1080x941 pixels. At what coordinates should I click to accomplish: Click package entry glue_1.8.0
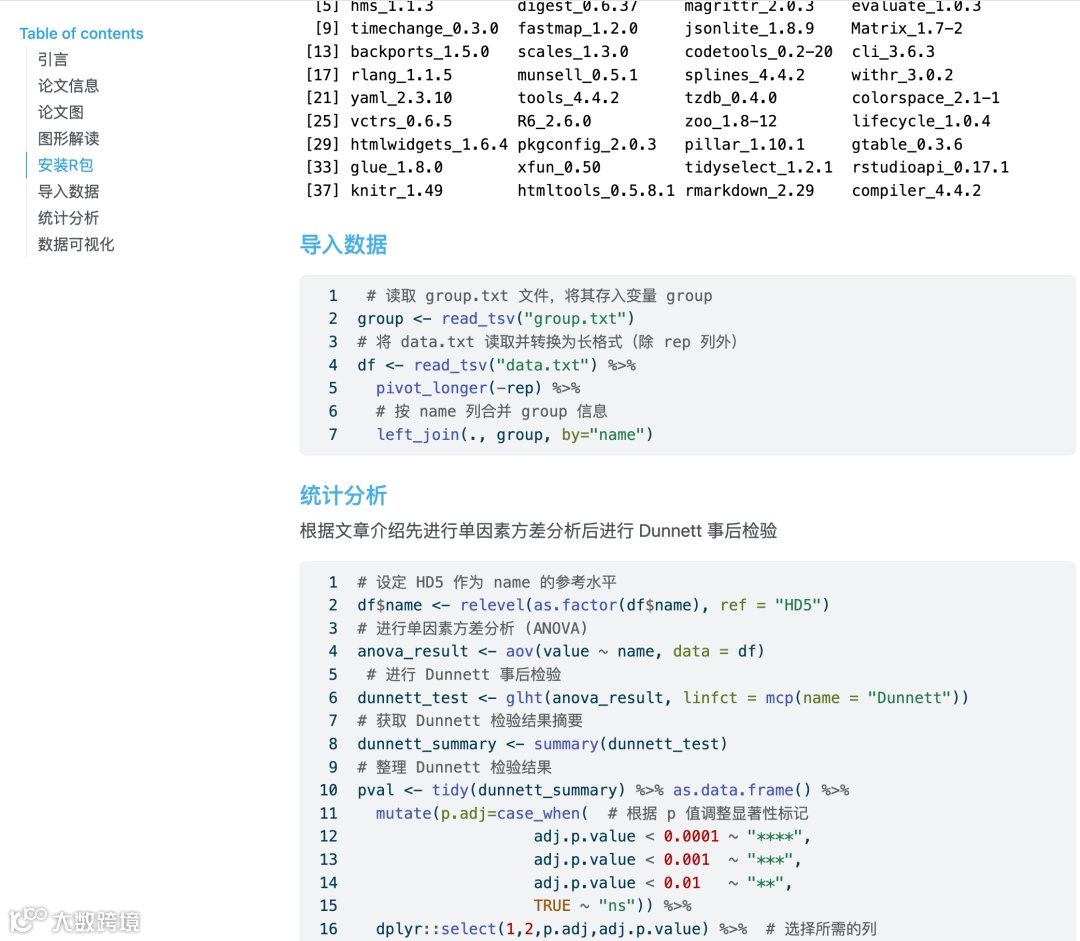point(396,167)
